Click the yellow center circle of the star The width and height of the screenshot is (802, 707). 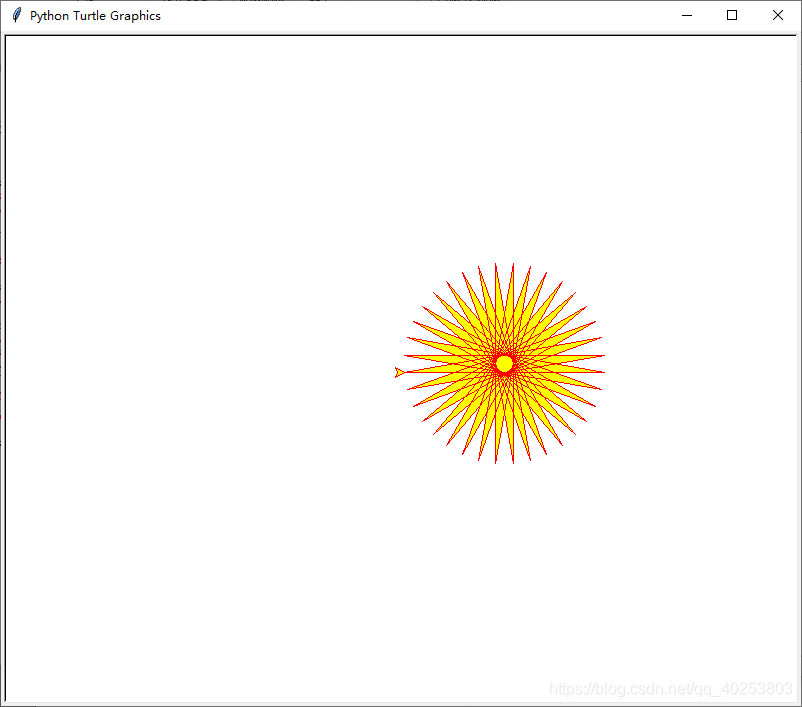pos(504,363)
